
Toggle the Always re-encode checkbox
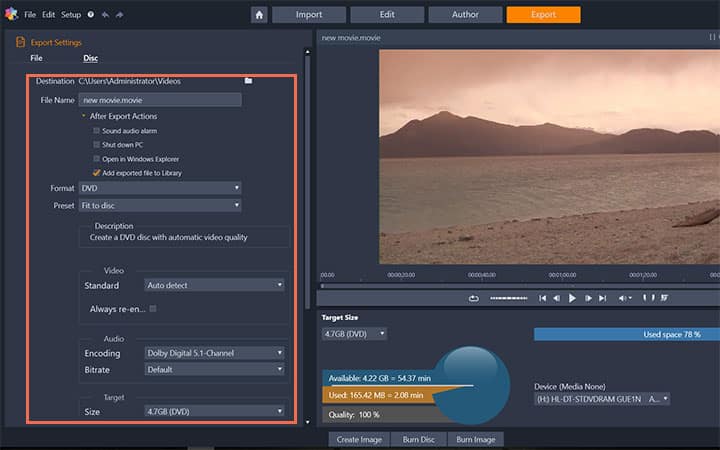point(153,309)
